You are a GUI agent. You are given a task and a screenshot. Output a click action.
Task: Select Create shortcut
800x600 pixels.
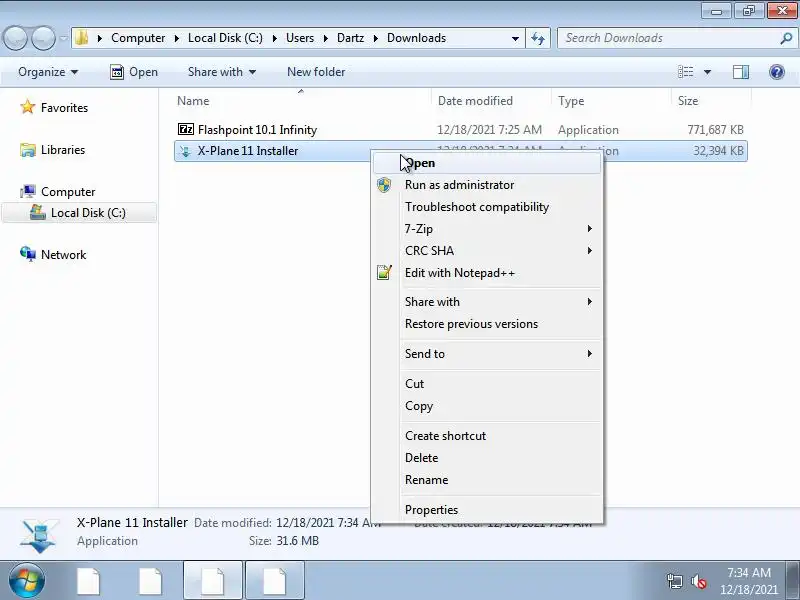[x=488, y=436]
